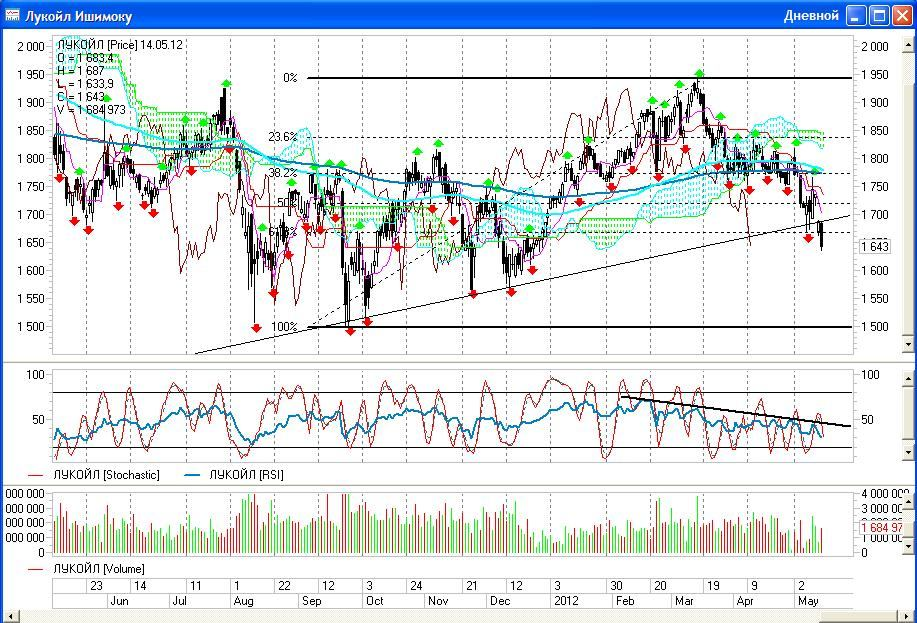917x623 pixels.
Task: Click the May month label on timeline
Action: click(808, 601)
